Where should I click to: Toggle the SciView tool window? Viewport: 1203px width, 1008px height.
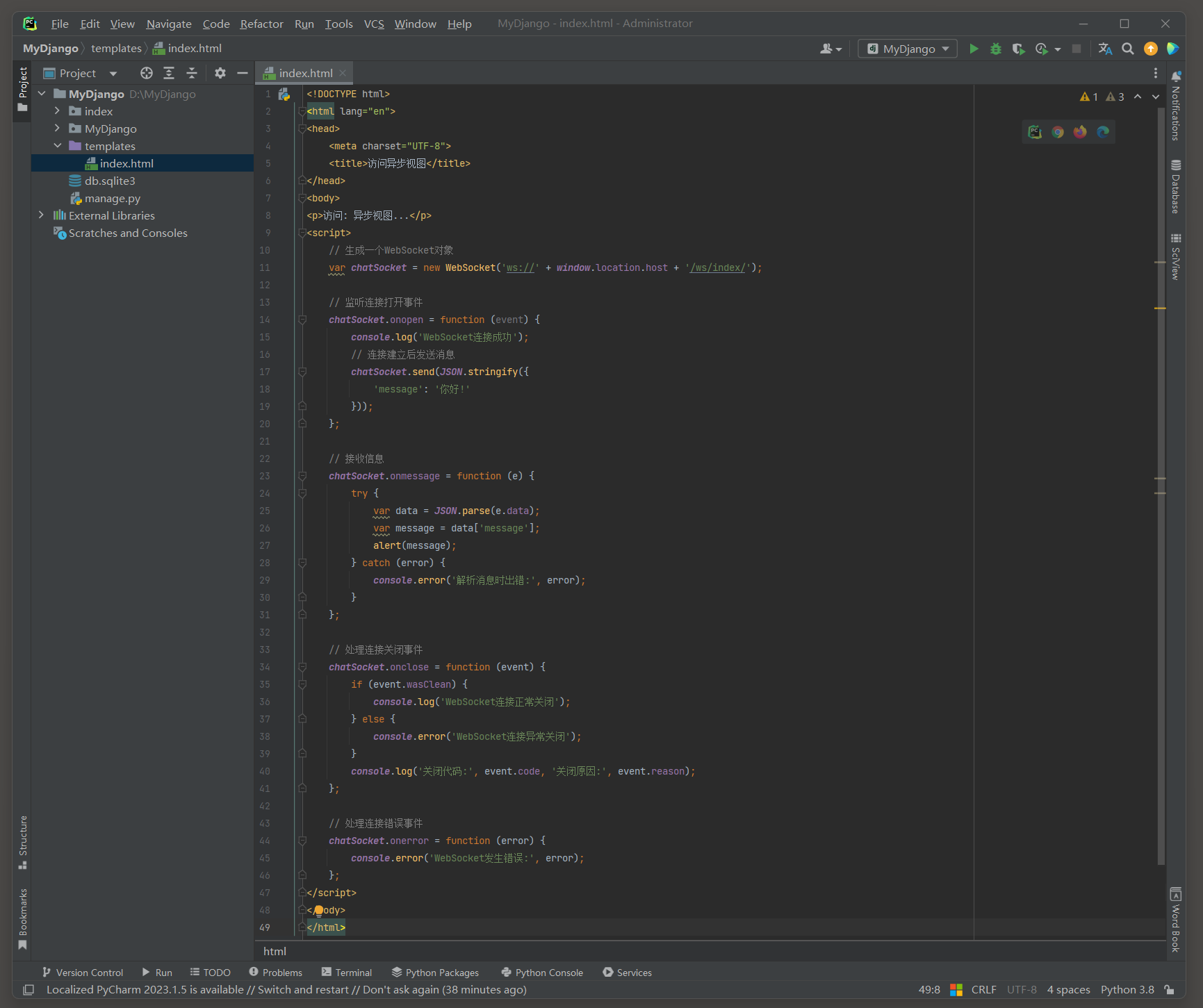(x=1176, y=257)
